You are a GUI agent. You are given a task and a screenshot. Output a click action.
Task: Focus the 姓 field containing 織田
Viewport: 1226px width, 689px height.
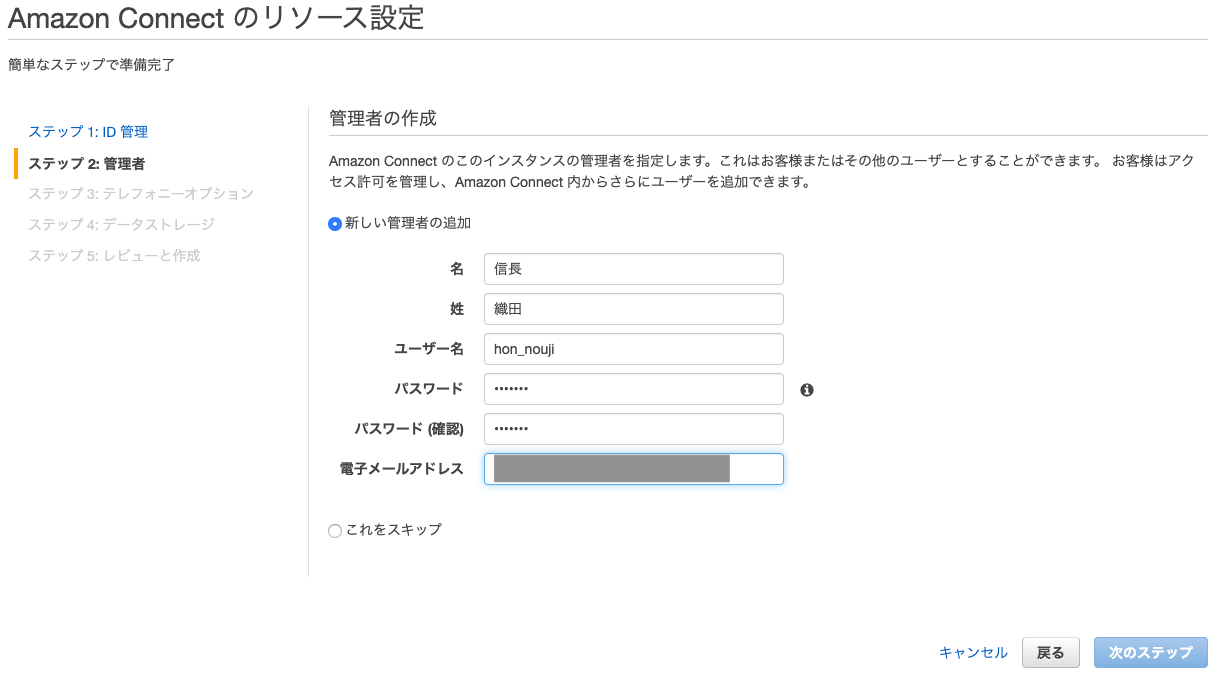click(x=634, y=309)
